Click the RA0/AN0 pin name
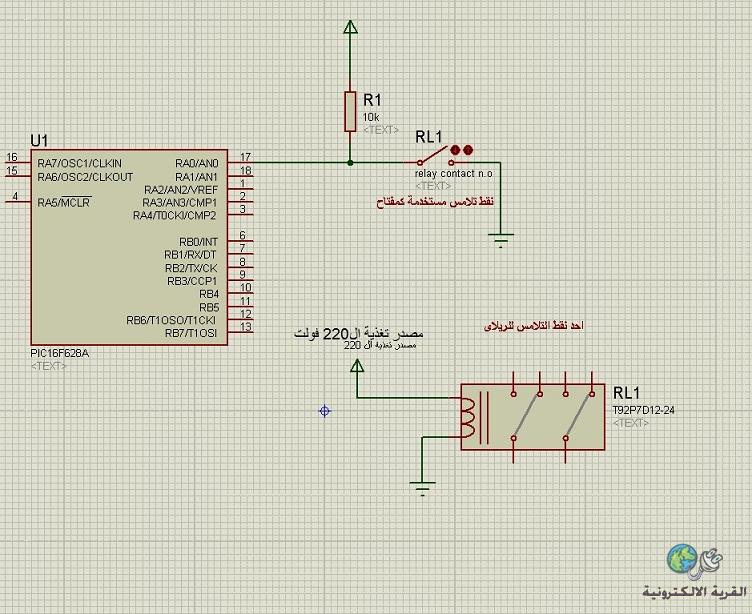 197,163
